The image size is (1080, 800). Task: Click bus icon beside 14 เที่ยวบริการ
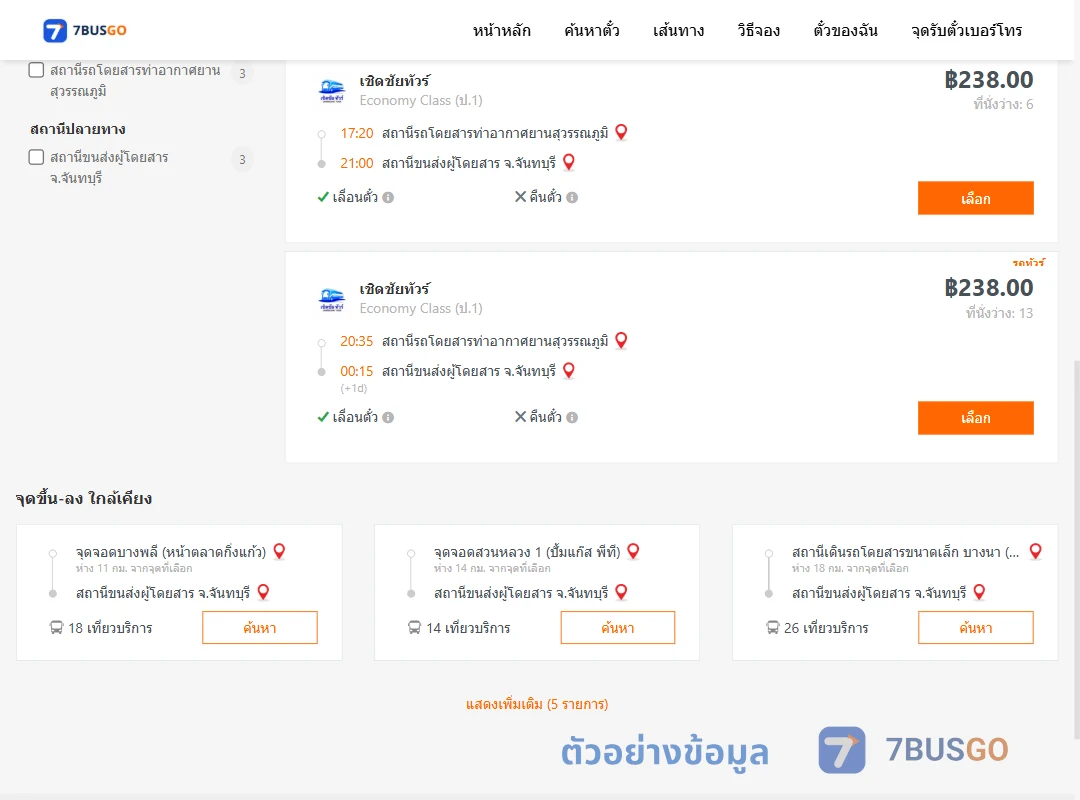tap(414, 628)
